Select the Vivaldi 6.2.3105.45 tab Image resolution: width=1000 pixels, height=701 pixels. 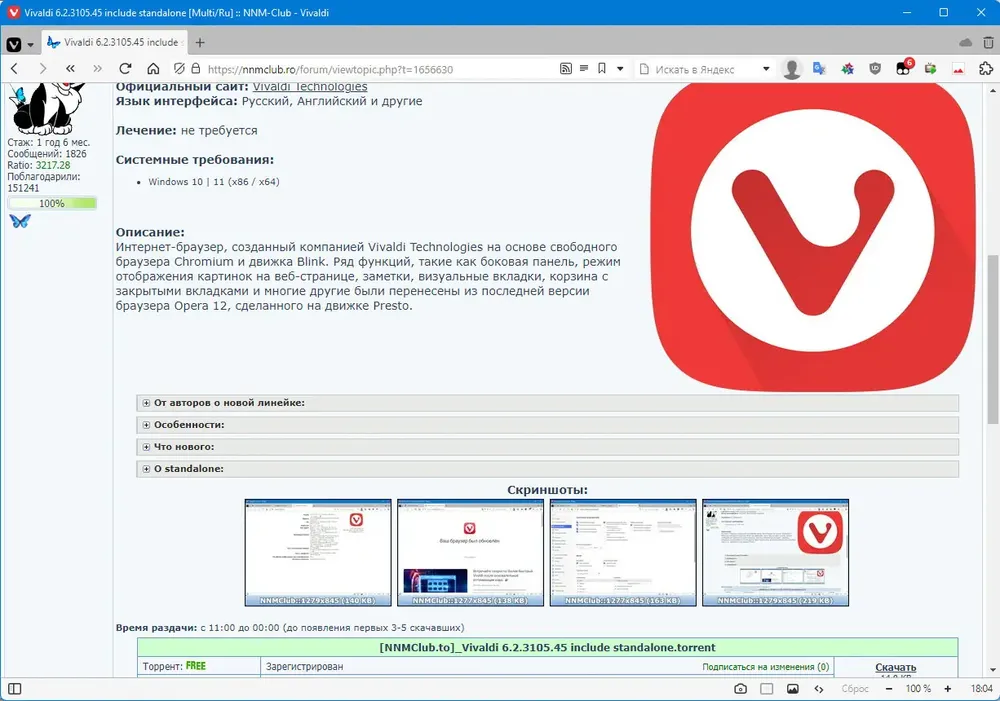(115, 42)
